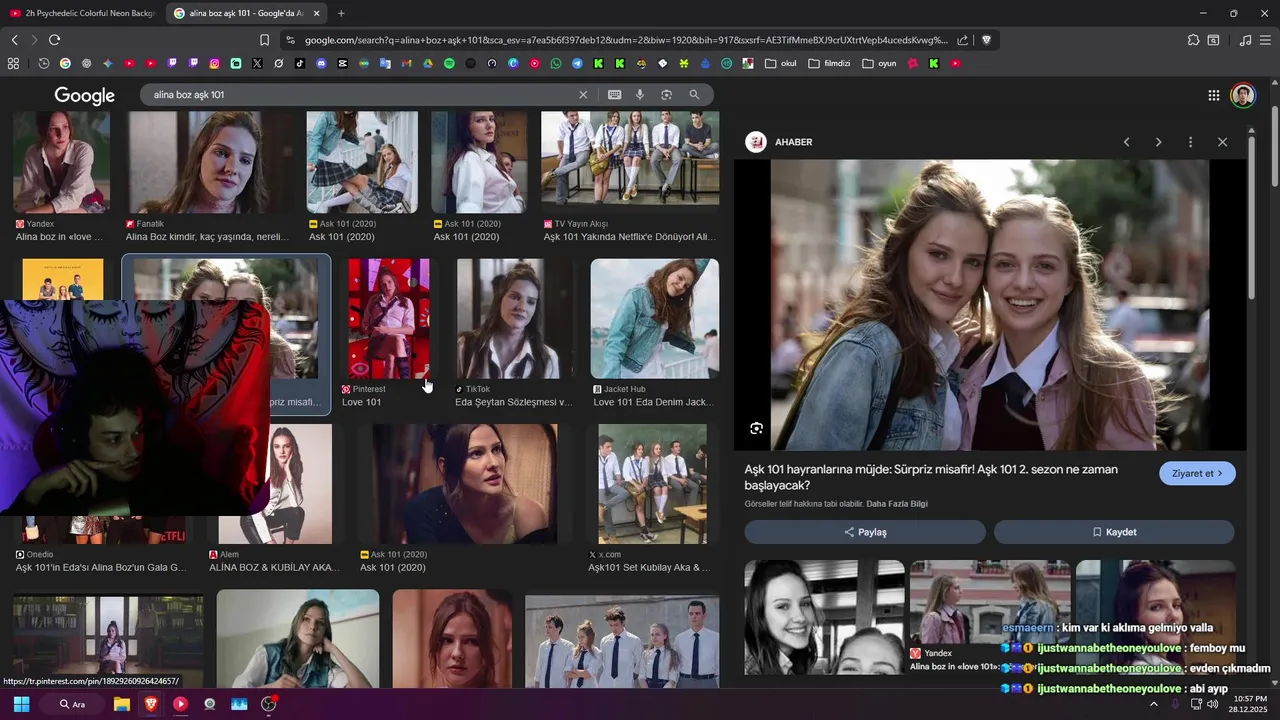Open the Brave Shields lion icon in the address bar

986,40
